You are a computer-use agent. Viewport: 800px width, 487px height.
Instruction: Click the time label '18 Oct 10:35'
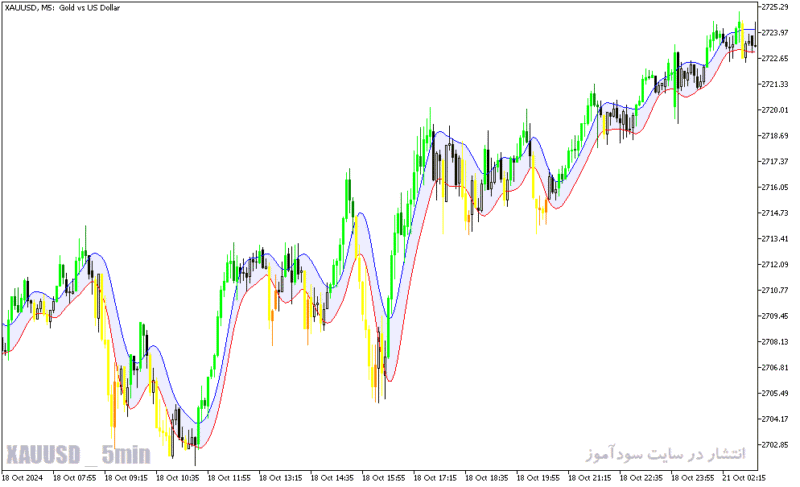click(178, 478)
